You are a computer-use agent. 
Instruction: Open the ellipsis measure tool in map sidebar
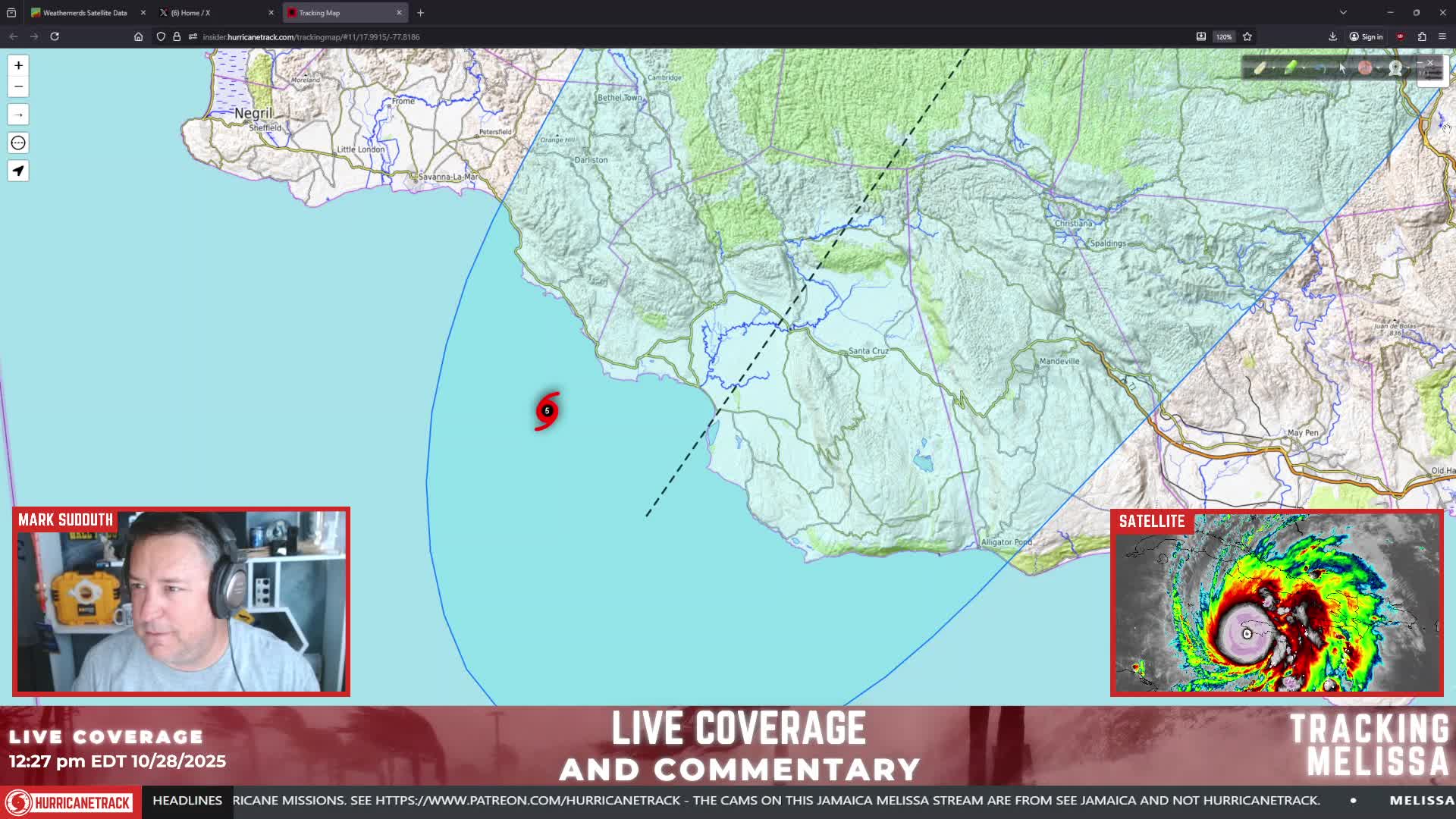tap(18, 143)
